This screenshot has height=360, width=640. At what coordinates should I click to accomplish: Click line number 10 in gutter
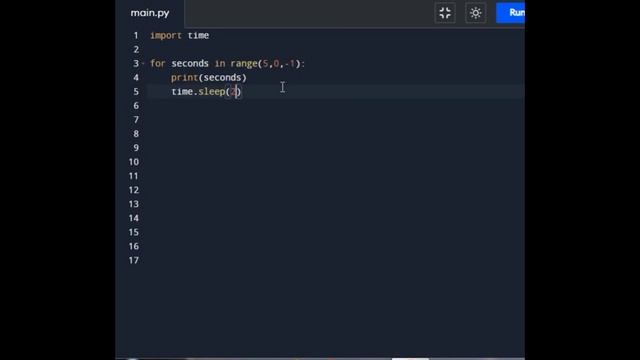134,162
